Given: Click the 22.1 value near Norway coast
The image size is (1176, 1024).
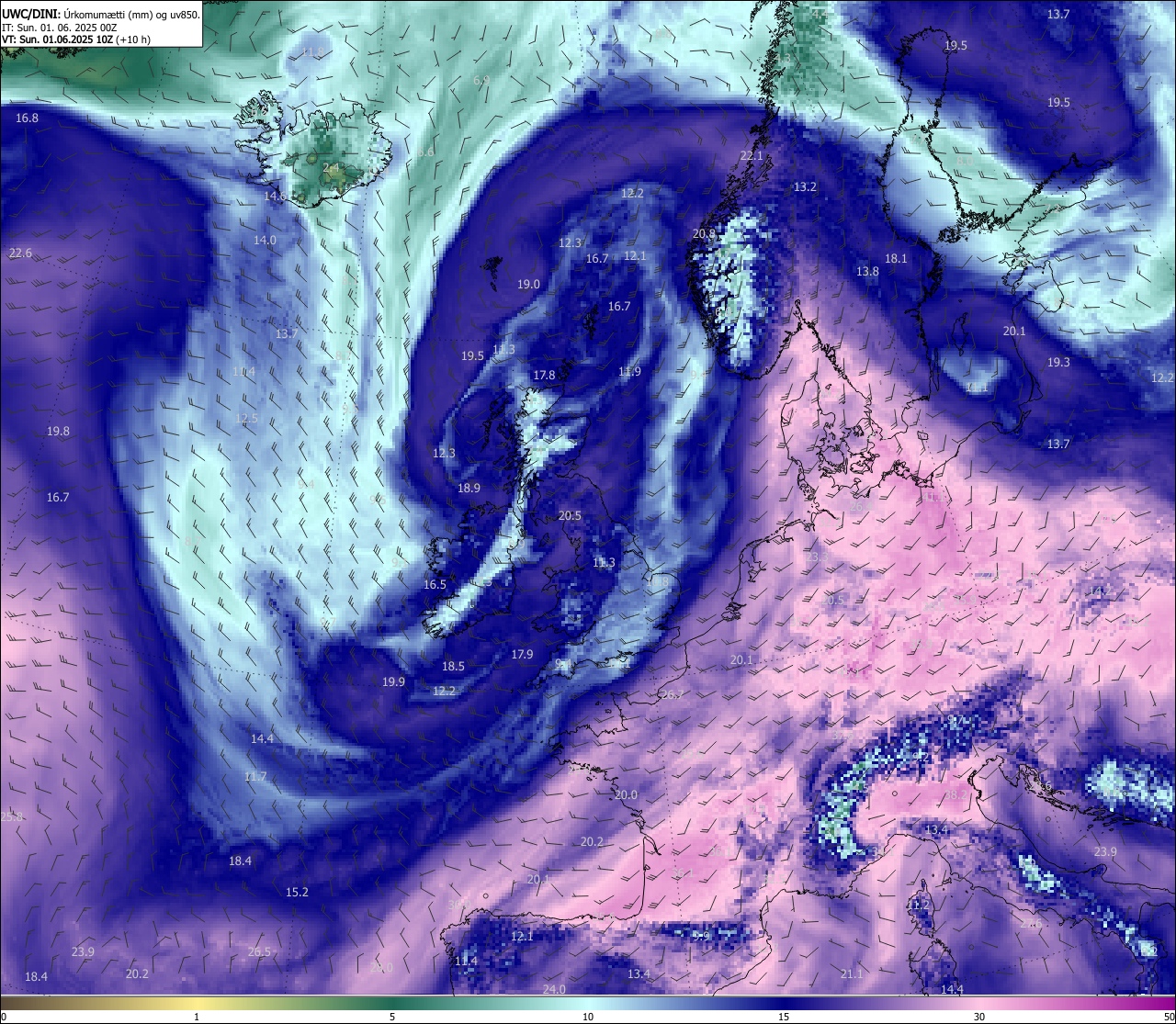Looking at the screenshot, I should point(752,155).
